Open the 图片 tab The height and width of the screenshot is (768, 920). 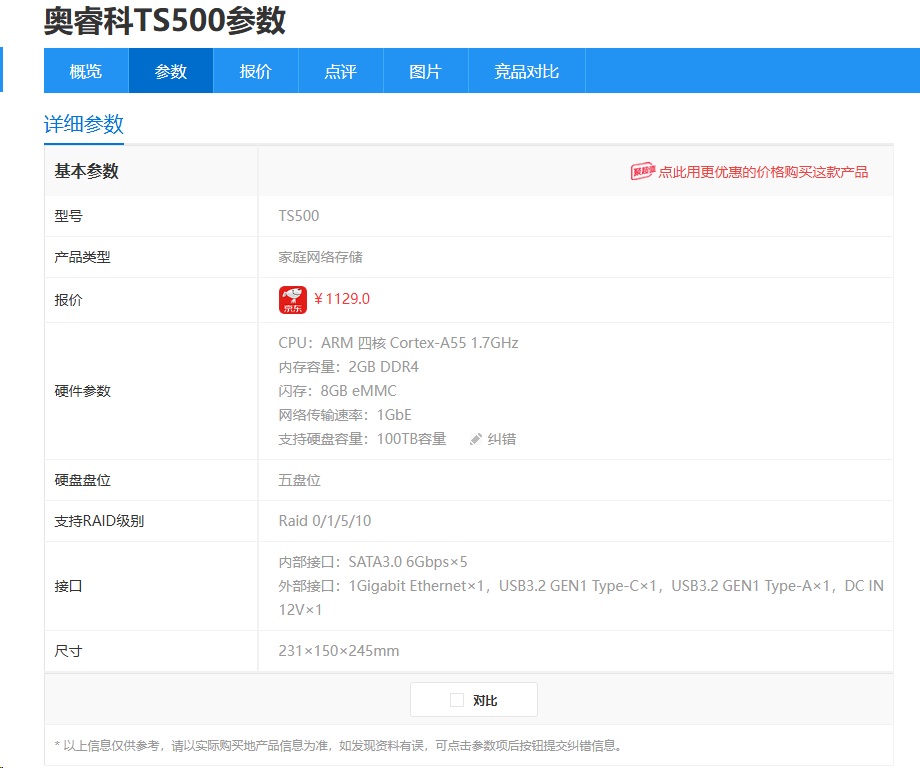[426, 71]
